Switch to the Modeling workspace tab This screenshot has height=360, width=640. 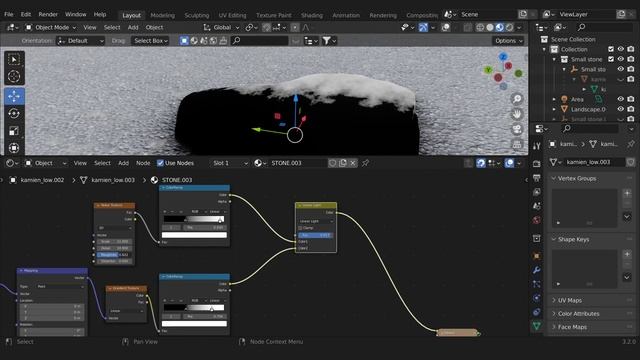coord(162,15)
